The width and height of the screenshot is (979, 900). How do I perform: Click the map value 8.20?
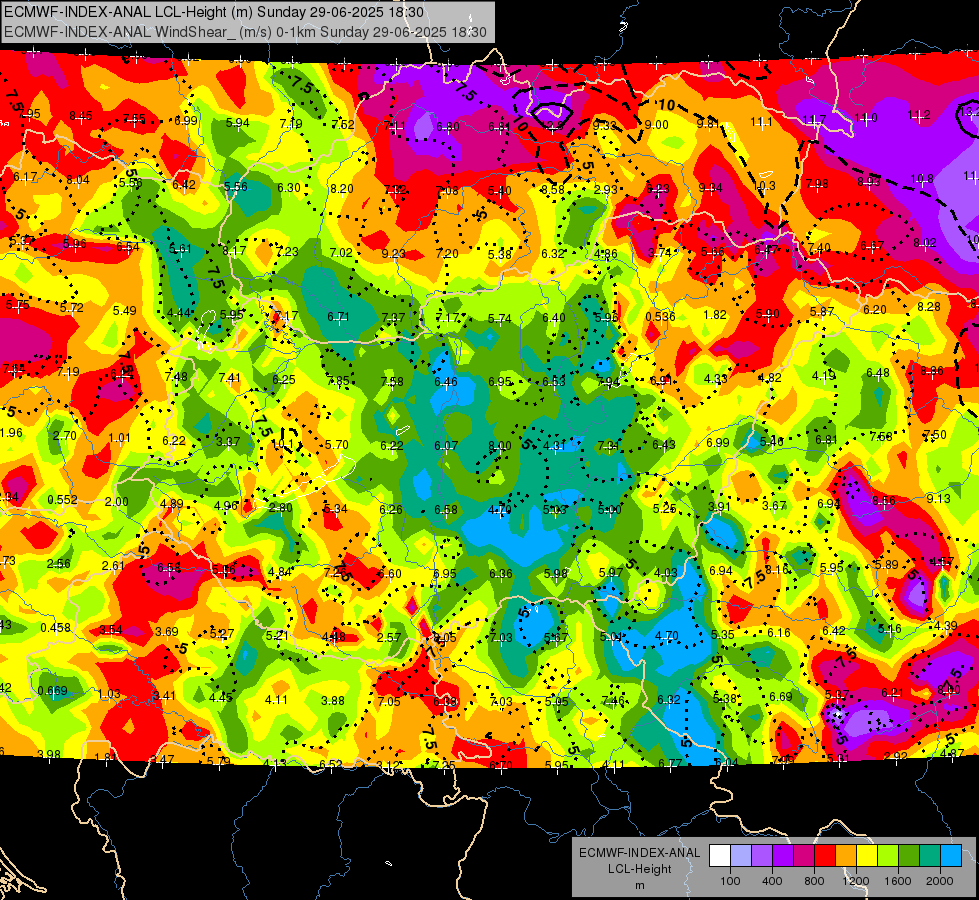tap(342, 189)
